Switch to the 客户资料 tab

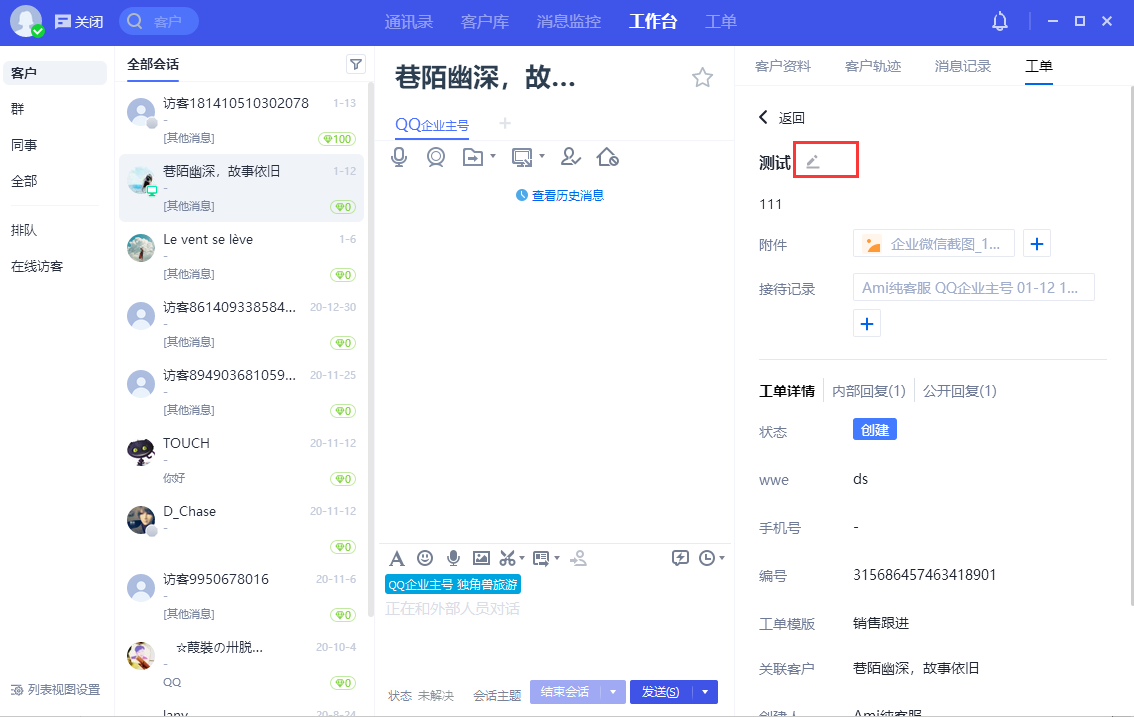click(783, 67)
